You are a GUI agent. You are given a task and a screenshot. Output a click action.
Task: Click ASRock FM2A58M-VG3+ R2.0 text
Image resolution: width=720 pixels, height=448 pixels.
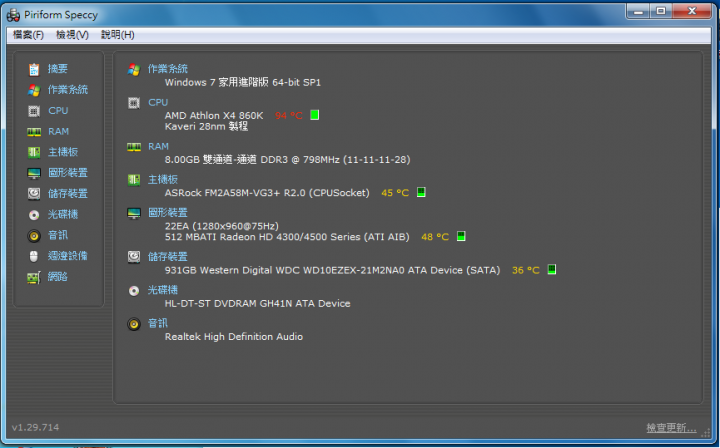point(267,193)
